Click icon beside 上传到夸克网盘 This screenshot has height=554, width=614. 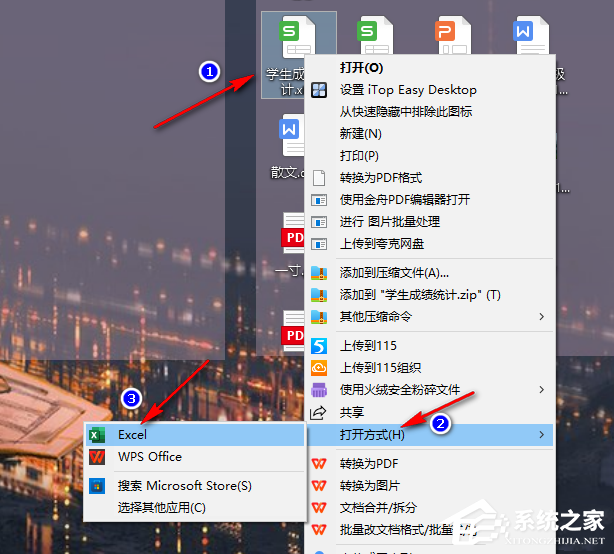319,244
